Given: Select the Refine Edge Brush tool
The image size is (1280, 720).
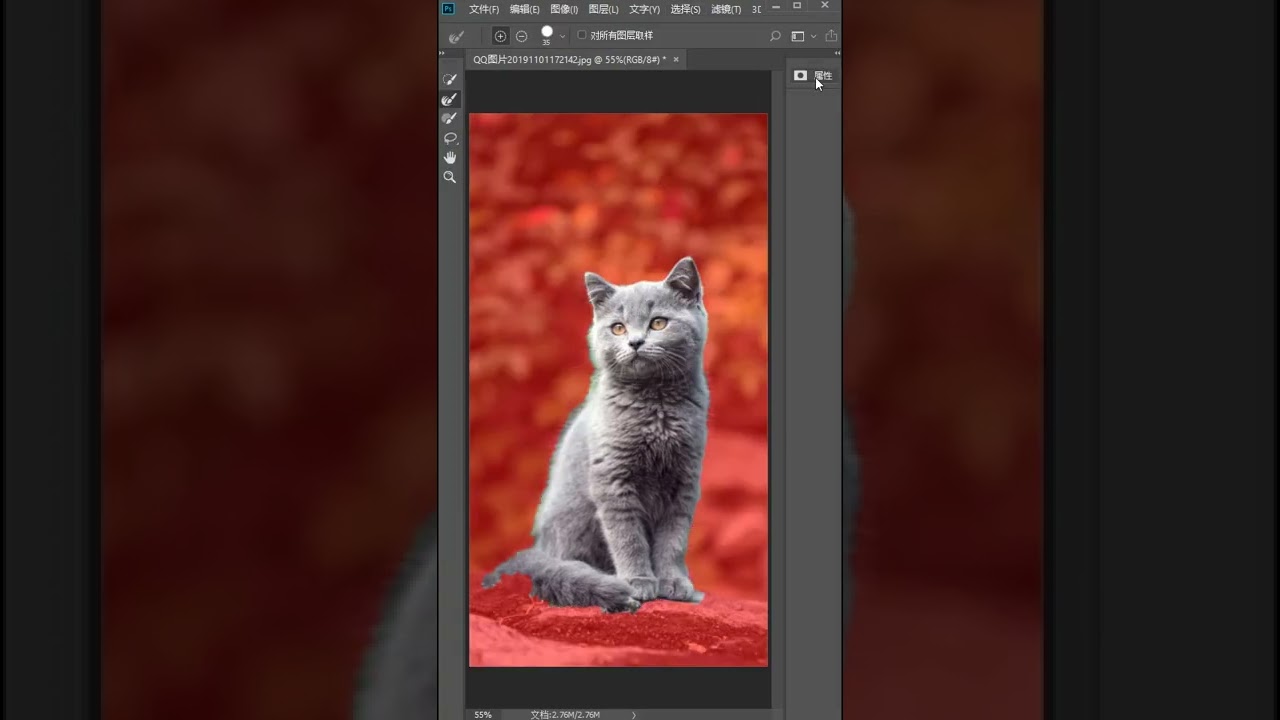Looking at the screenshot, I should coord(450,99).
